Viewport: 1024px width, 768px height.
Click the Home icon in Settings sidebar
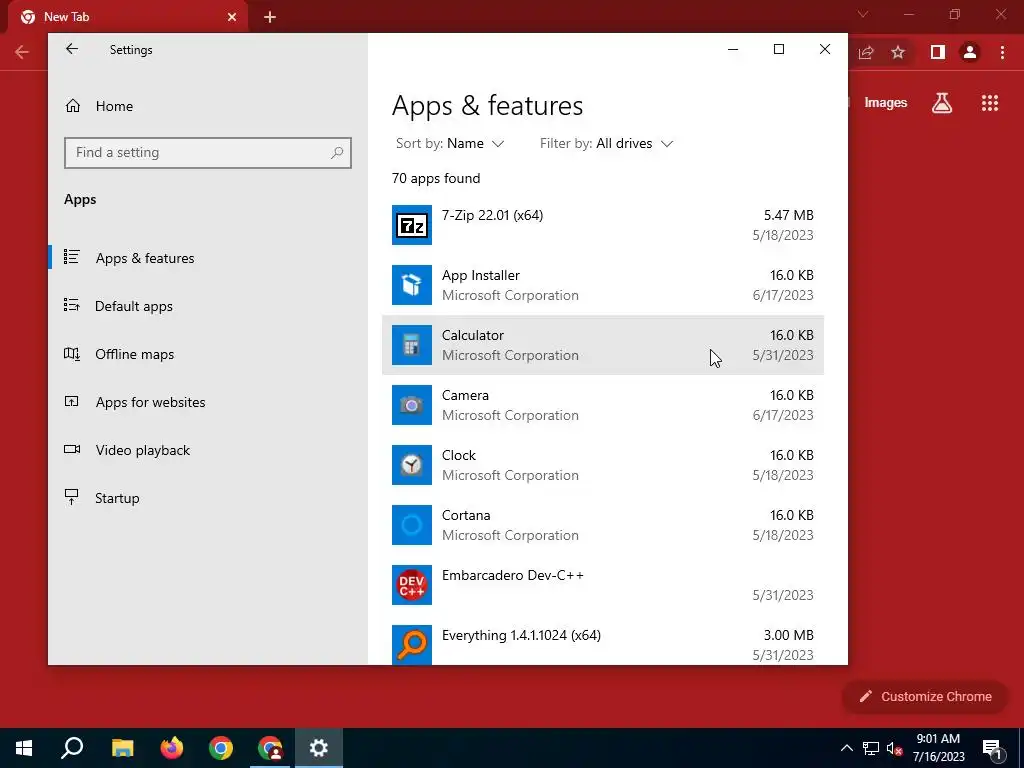pyautogui.click(x=72, y=106)
